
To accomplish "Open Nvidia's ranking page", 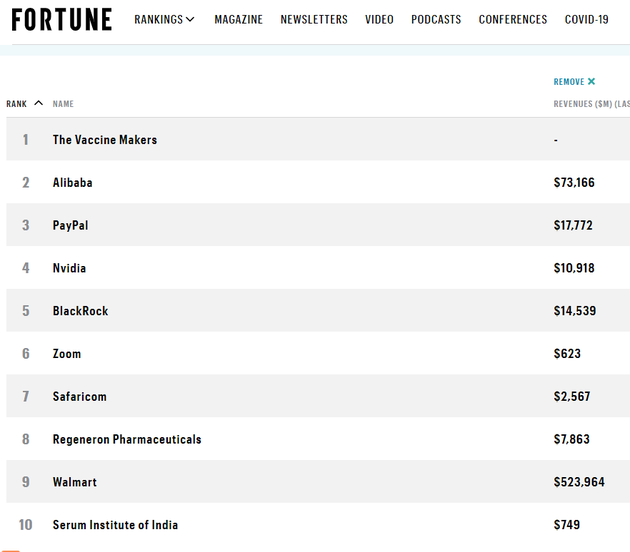I will point(69,268).
